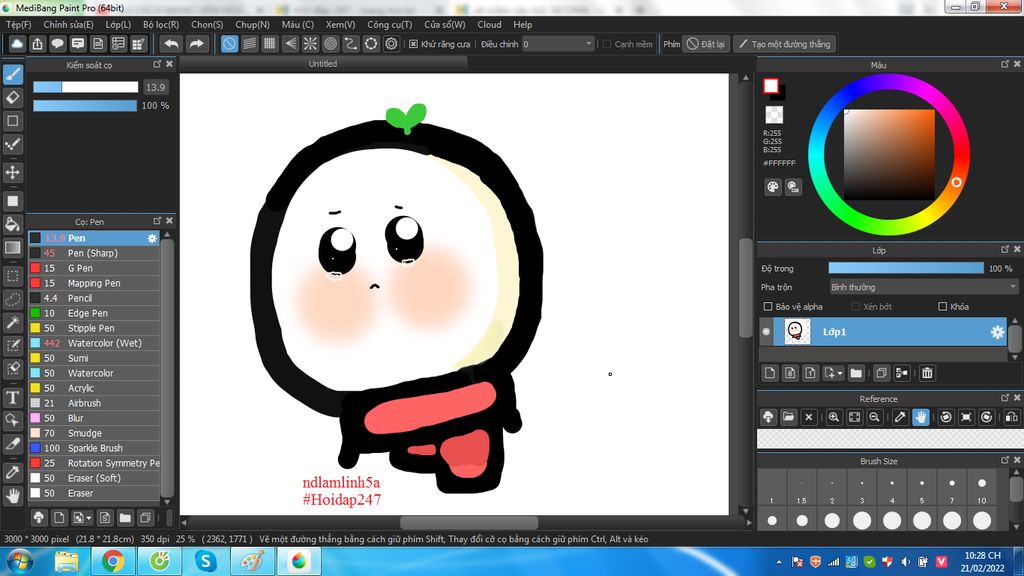1024x576 pixels.
Task: Click the Đặt lại reset button
Action: 706,44
